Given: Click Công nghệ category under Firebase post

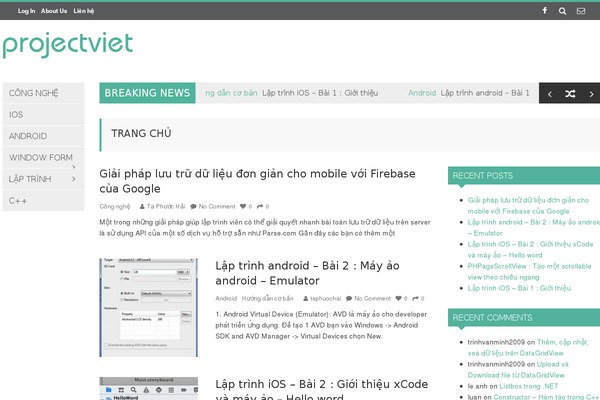Looking at the screenshot, I should (115, 206).
